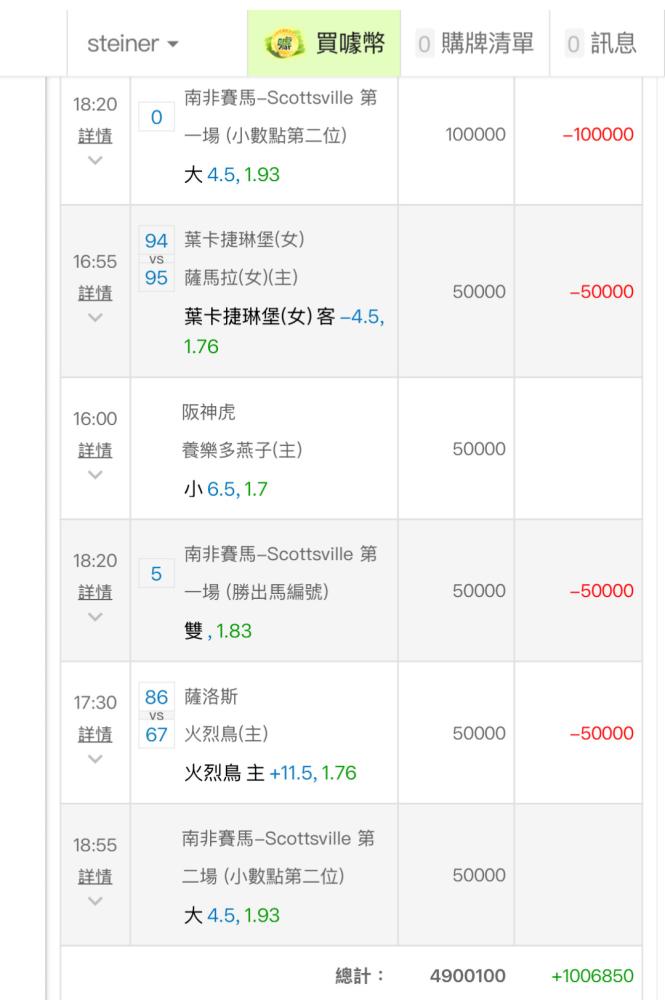Viewport: 665px width, 1000px height.
Task: Open 詳情 for the 16:00 阪神虎 bet
Action: click(95, 450)
